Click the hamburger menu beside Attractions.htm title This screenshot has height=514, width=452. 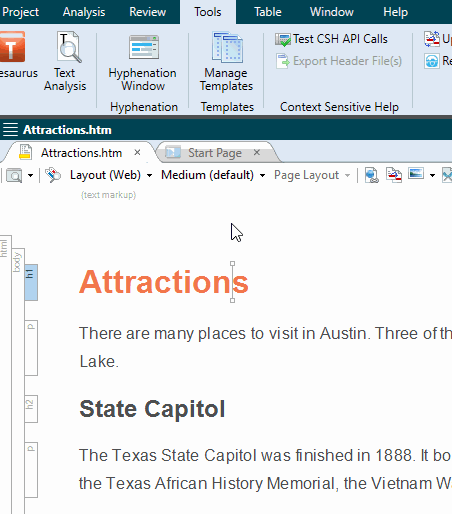[10, 130]
